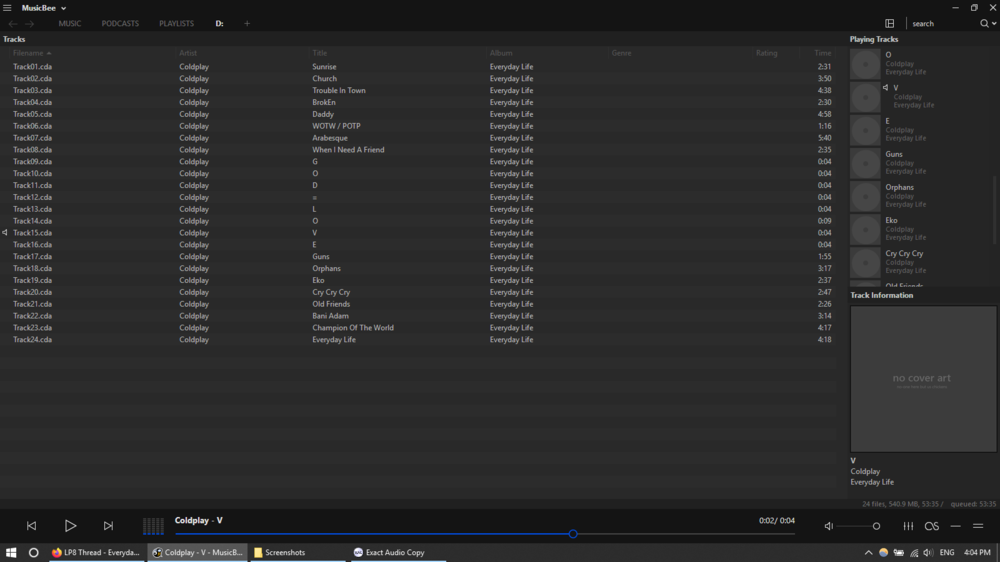
Task: Skip to the previous track
Action: click(31, 526)
